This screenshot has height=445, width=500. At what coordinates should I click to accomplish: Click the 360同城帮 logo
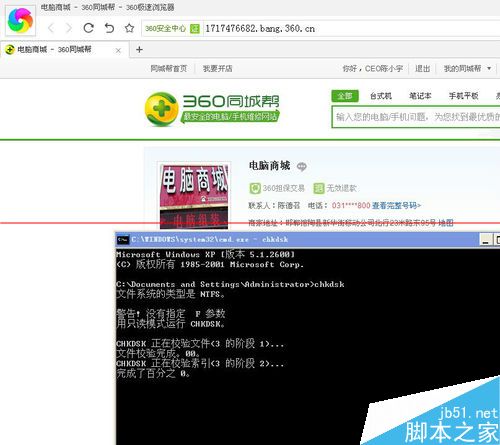[212, 109]
